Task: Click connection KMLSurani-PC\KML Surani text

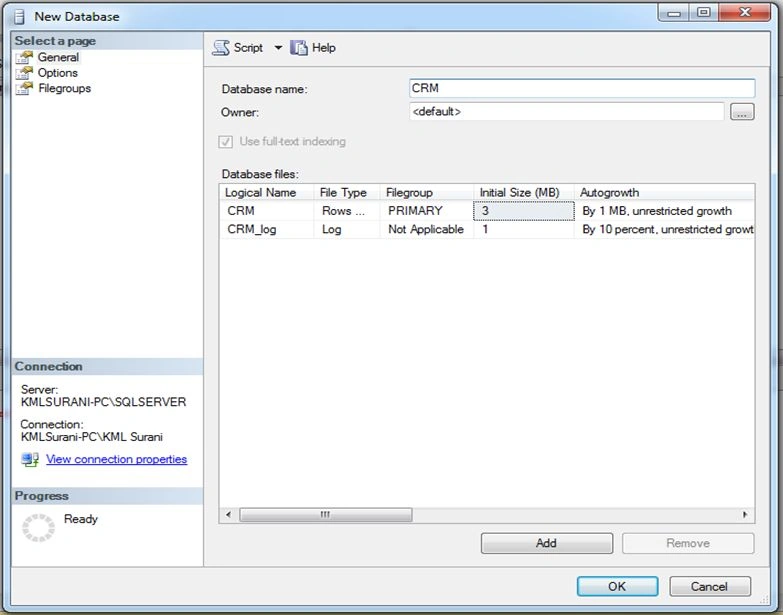Action: [x=92, y=437]
